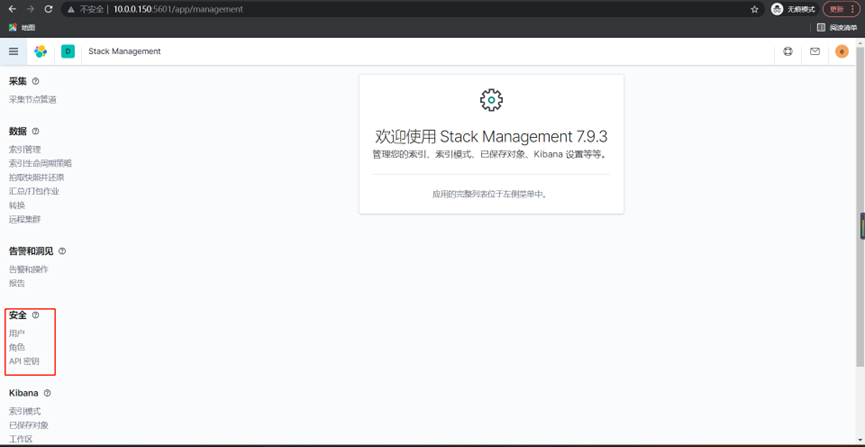Bookmark page with star icon
Screen dimensions: 865x447
(x=755, y=9)
